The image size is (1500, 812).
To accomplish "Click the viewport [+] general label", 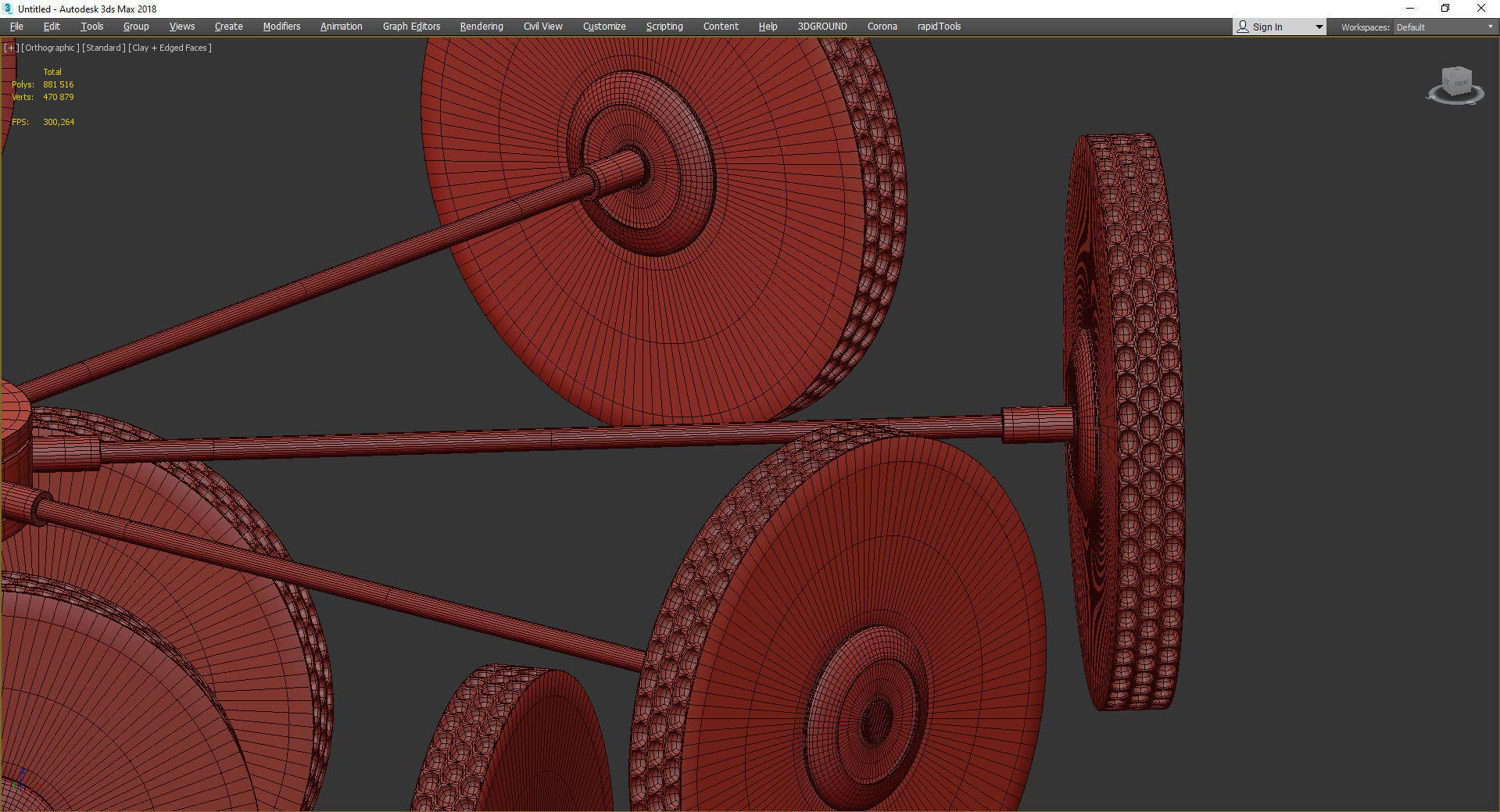I will click(11, 48).
